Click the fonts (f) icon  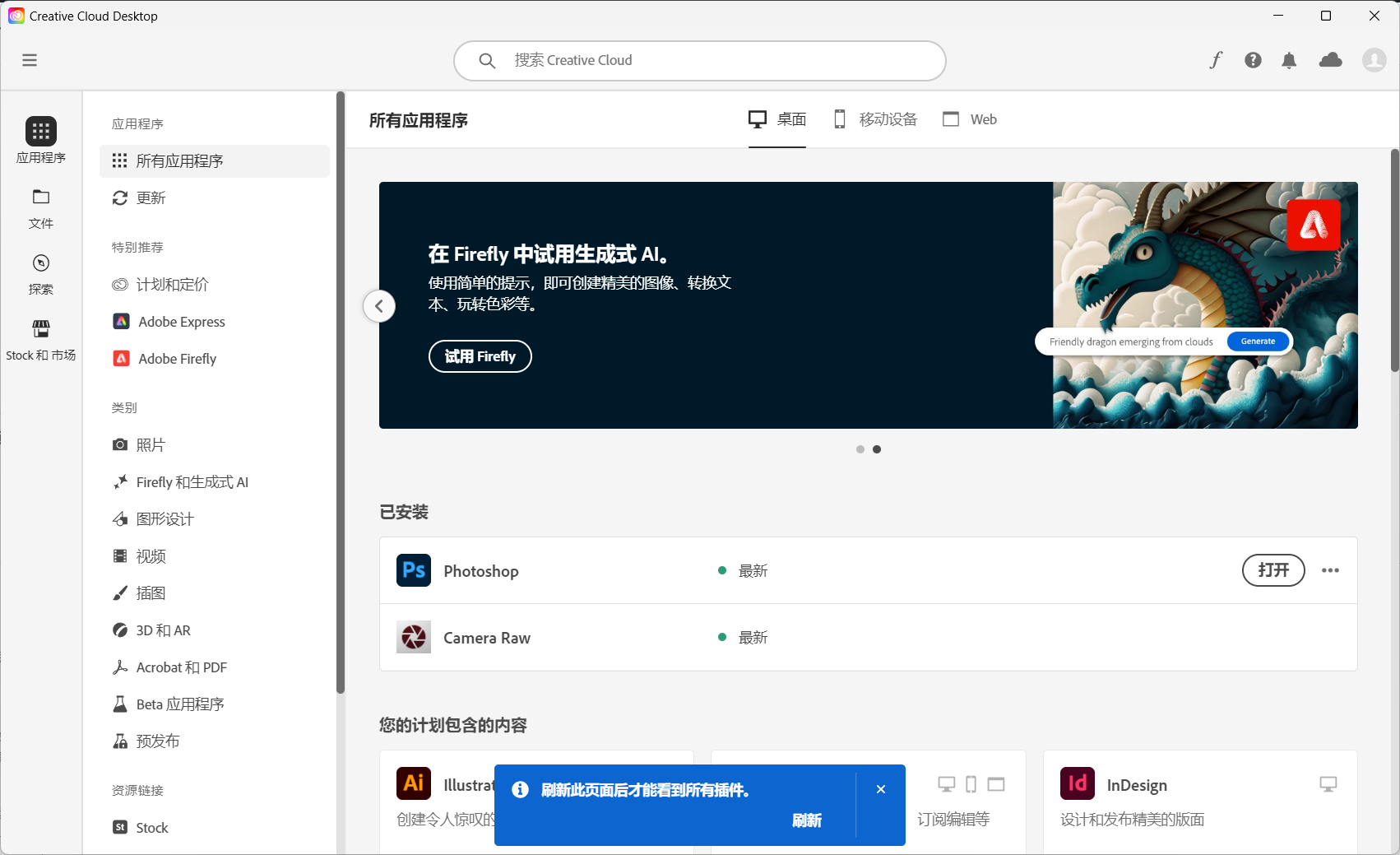1216,60
